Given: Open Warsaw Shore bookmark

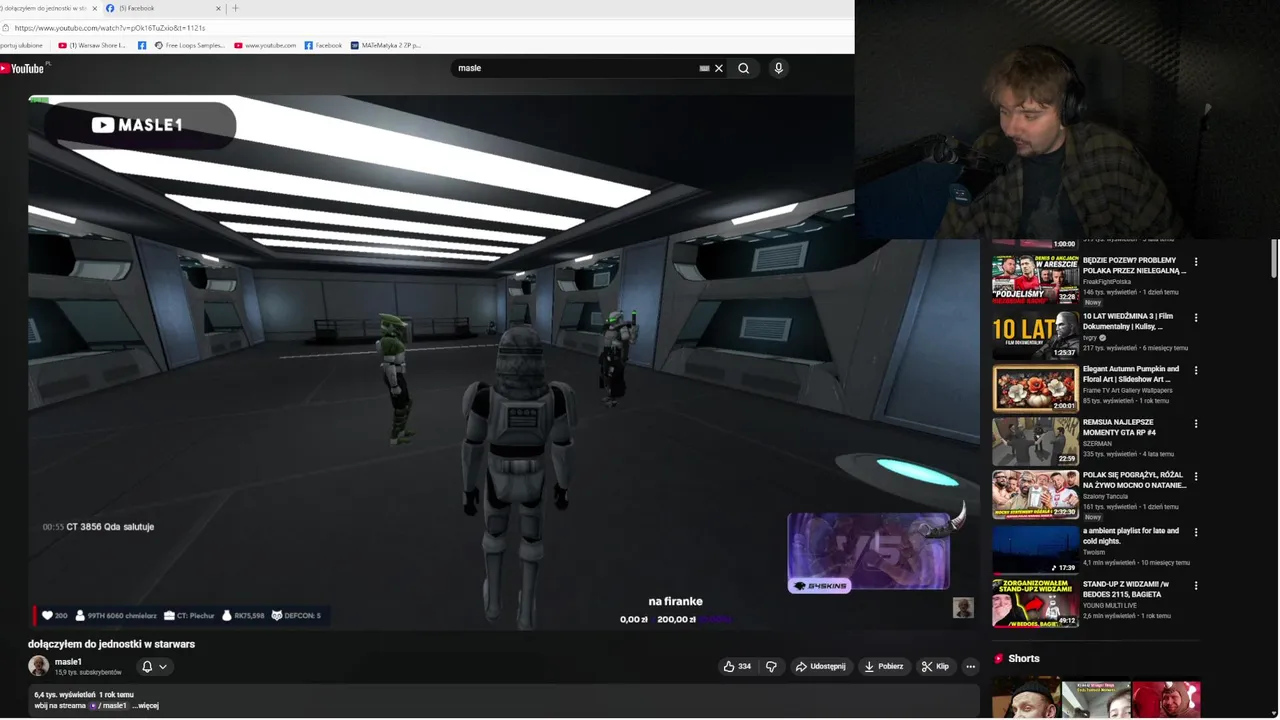Looking at the screenshot, I should [x=92, y=45].
